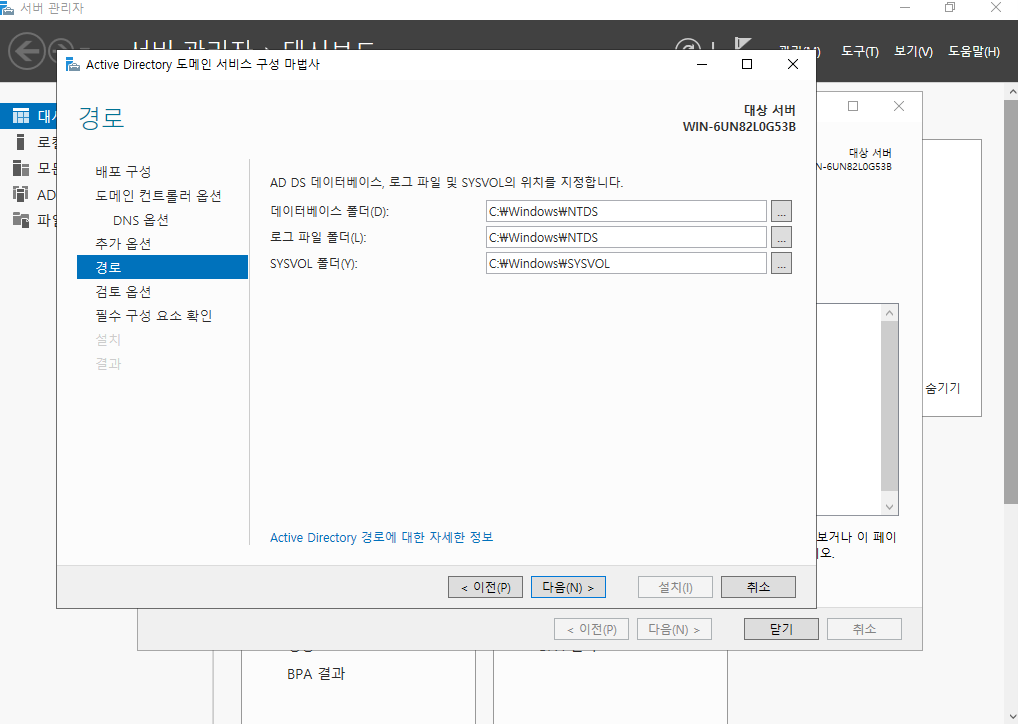Click 닫기 button in background wizard

(781, 629)
